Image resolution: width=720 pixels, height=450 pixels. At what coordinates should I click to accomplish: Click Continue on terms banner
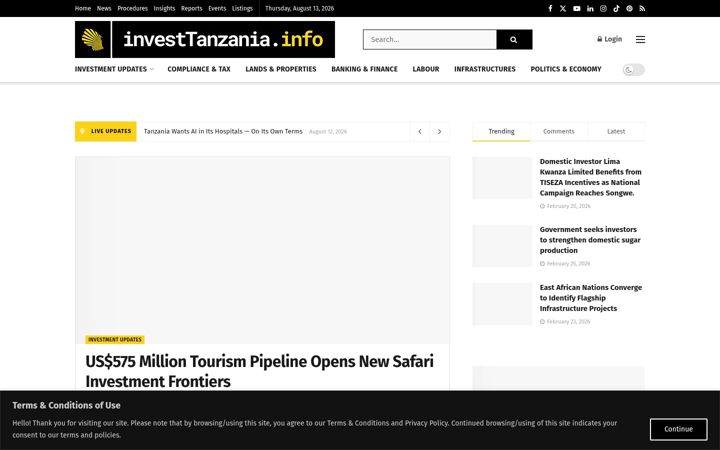678,429
